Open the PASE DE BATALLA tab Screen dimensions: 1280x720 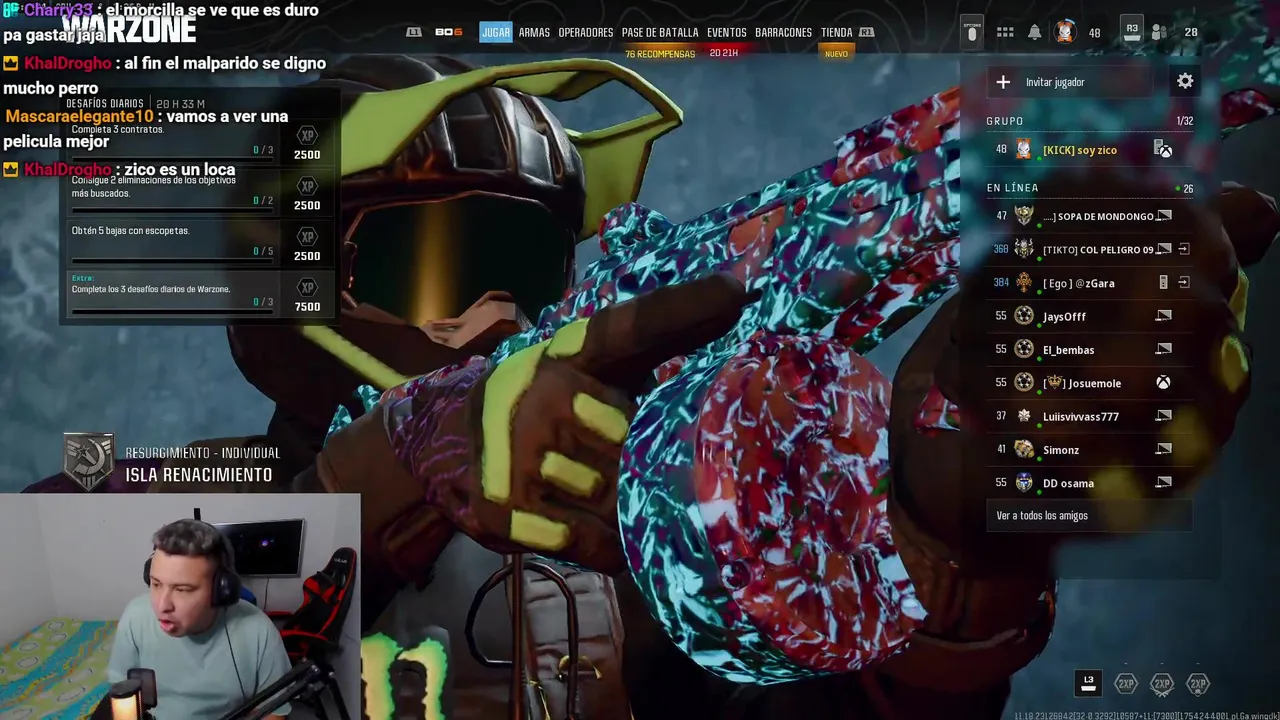pyautogui.click(x=660, y=32)
